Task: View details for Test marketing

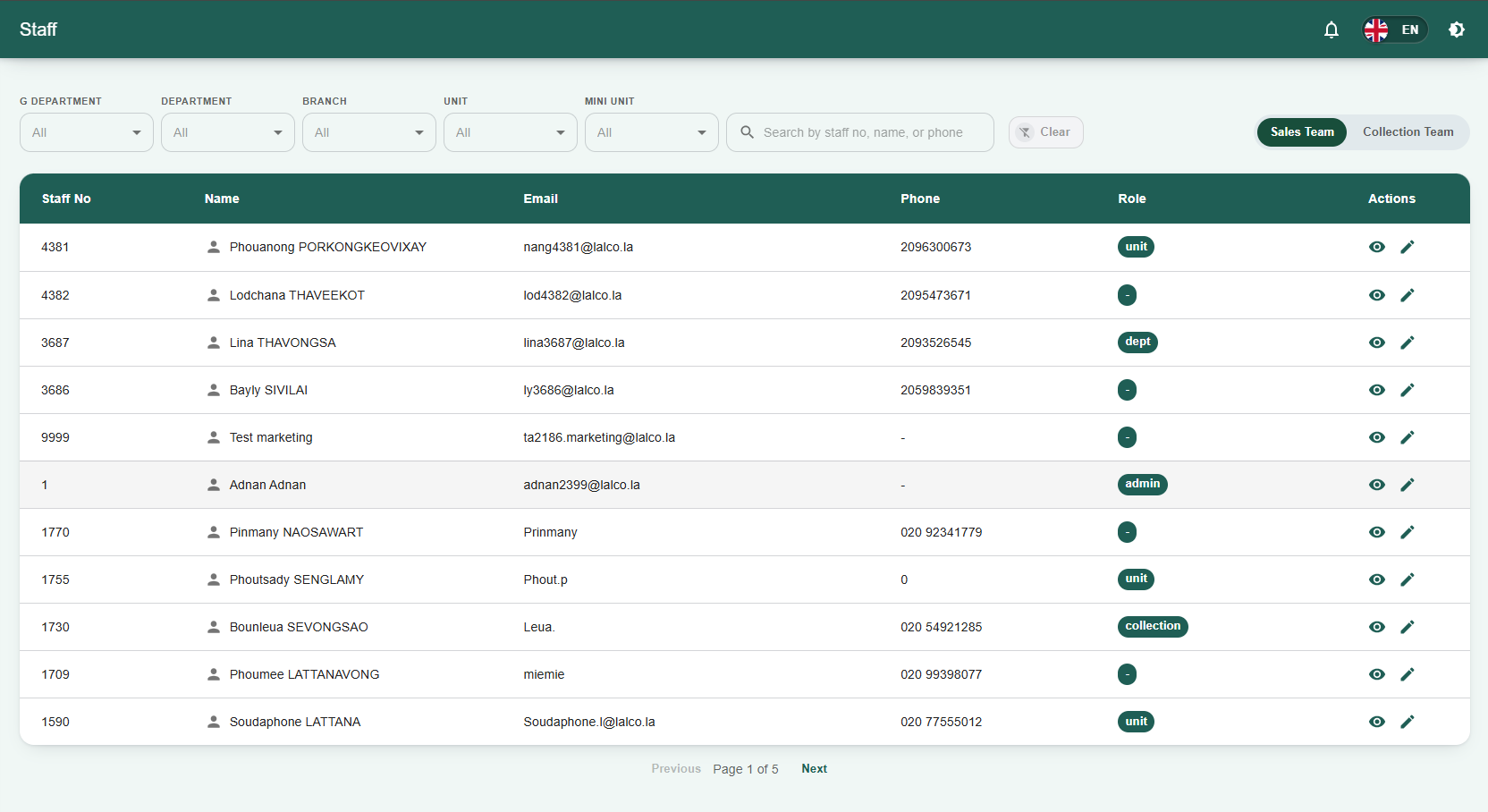Action: pyautogui.click(x=1377, y=437)
